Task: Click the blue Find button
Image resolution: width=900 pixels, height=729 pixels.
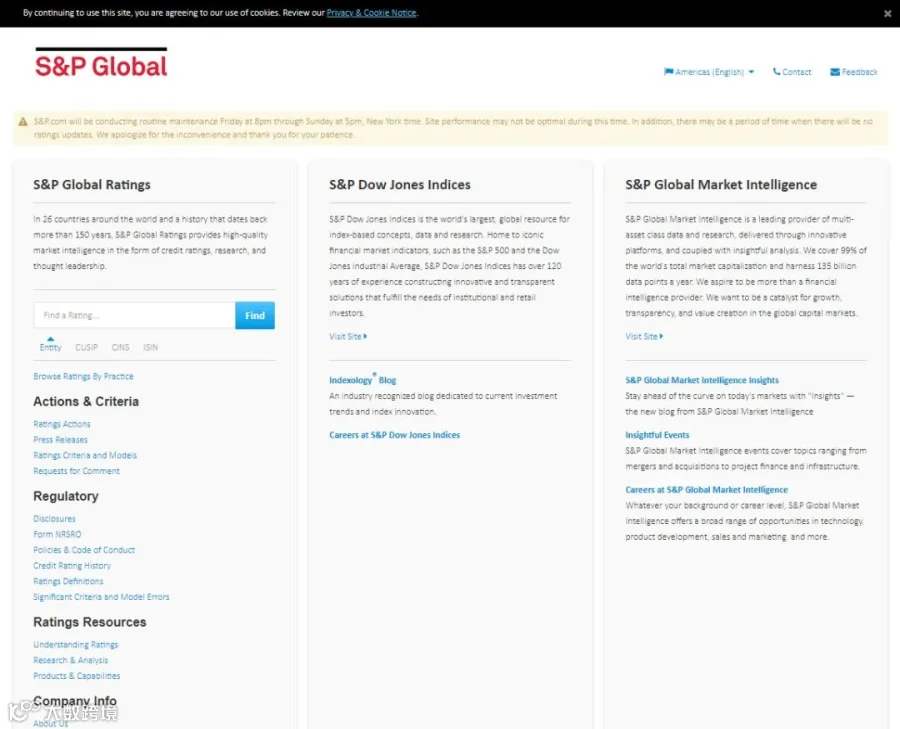Action: [255, 315]
